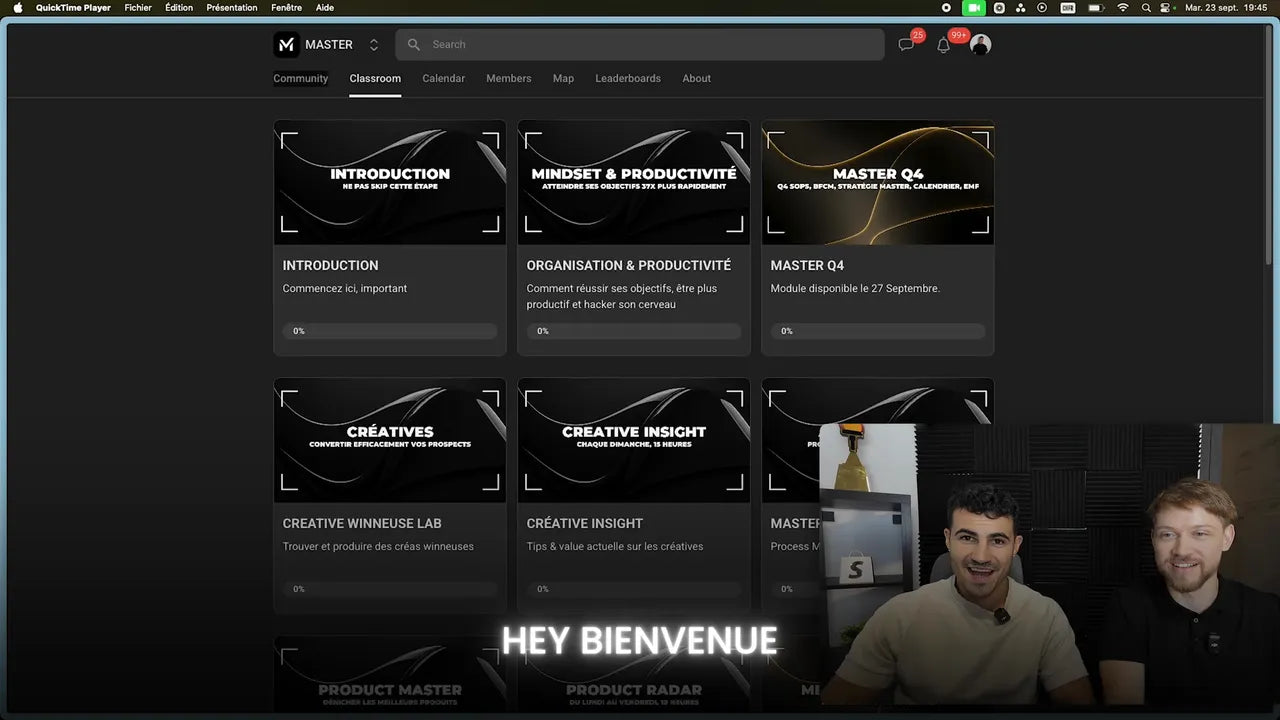Click the Wi-Fi status icon
Viewport: 1280px width, 720px height.
pos(1122,8)
